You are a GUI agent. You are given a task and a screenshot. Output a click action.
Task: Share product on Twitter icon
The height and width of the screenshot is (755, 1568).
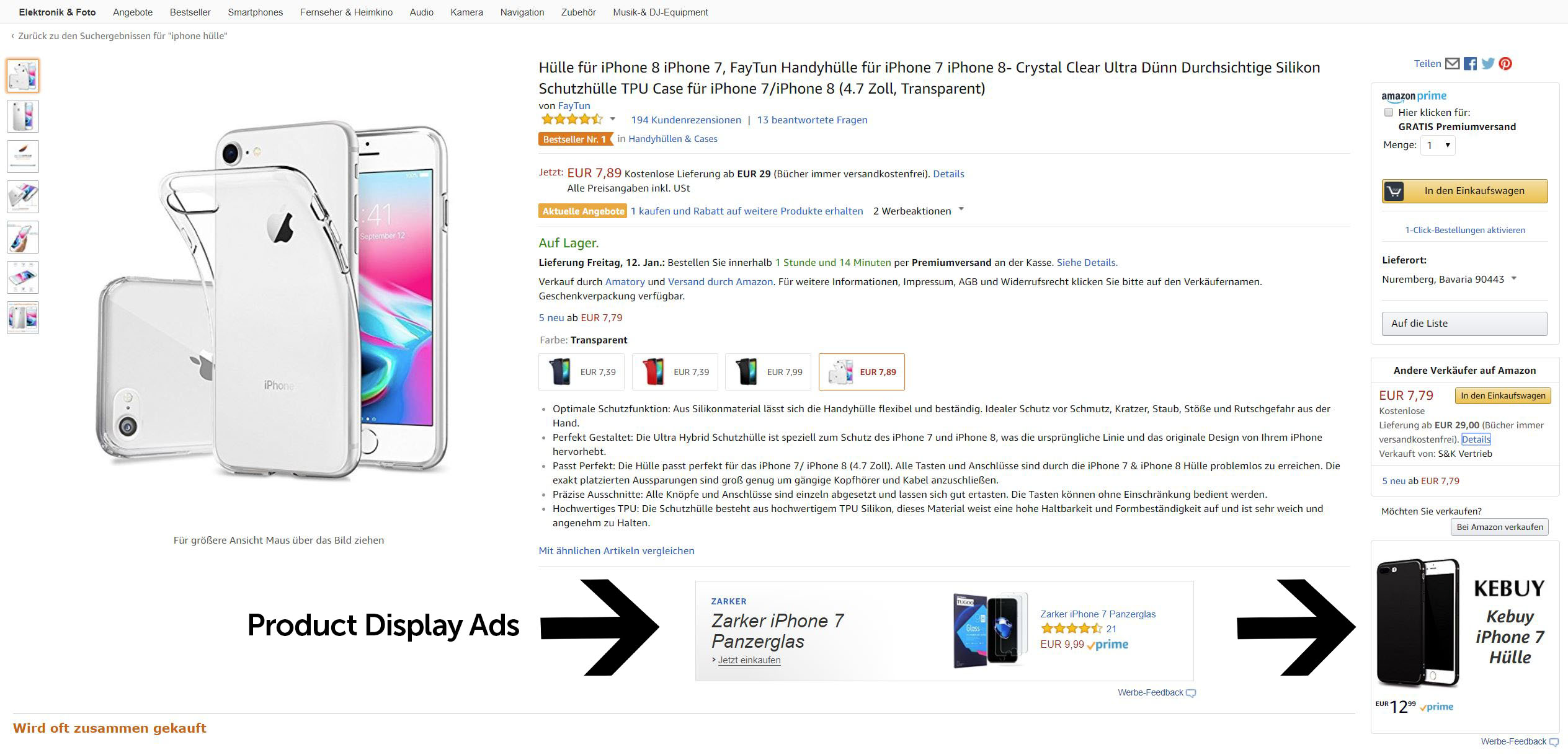click(x=1487, y=63)
